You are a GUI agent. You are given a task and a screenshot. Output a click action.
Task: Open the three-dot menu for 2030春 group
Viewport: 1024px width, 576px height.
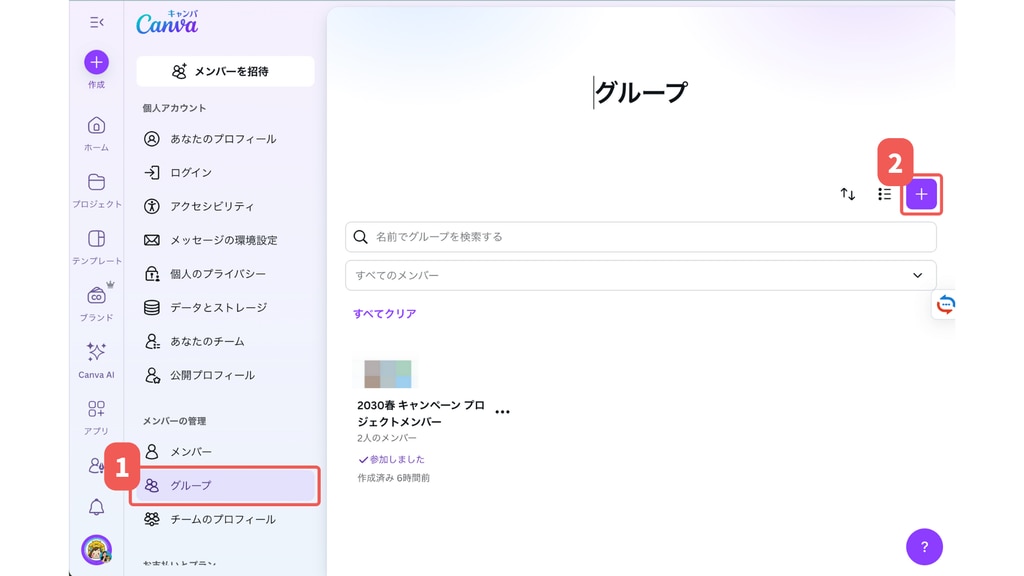502,412
